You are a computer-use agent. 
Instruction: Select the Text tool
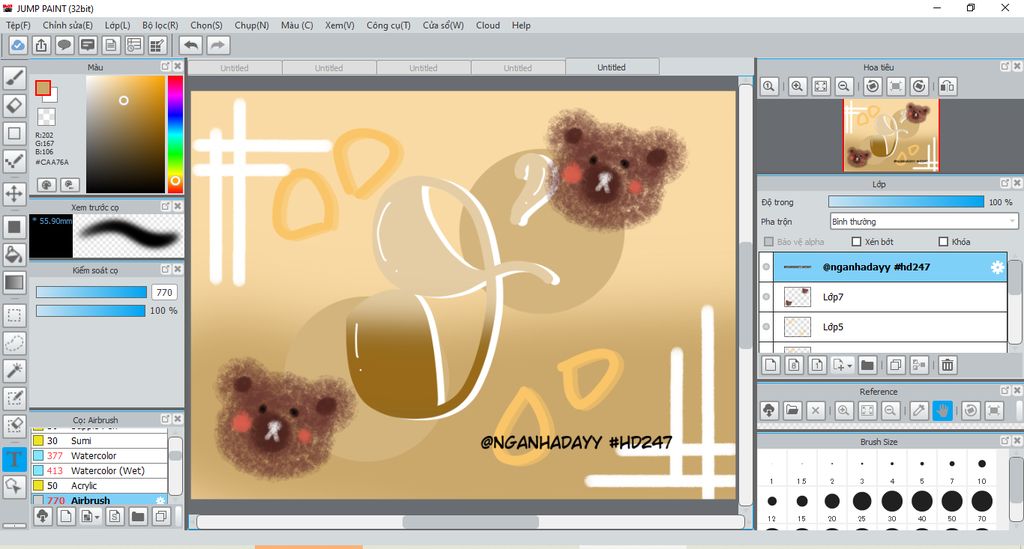[x=14, y=459]
